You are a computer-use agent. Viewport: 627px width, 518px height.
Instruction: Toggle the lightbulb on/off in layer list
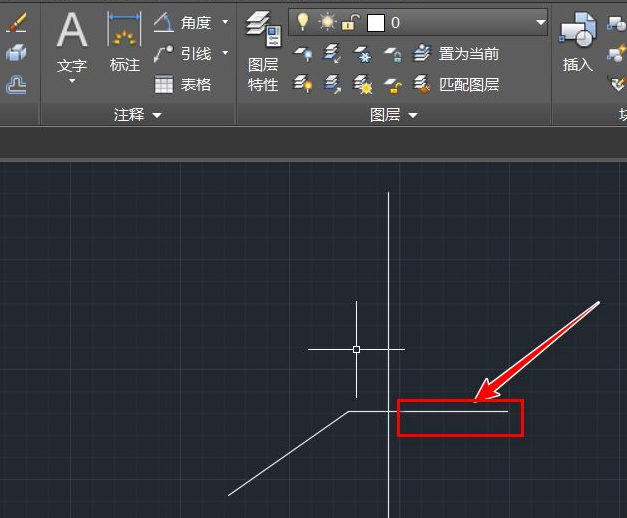click(303, 22)
